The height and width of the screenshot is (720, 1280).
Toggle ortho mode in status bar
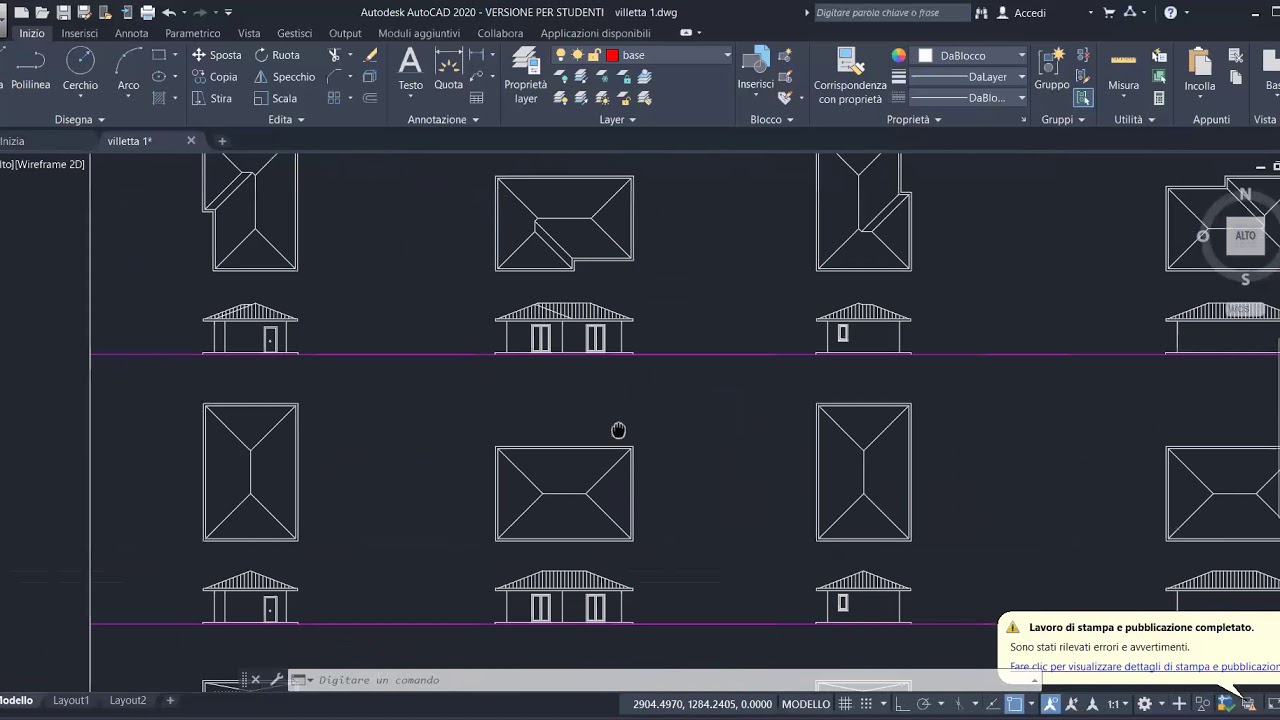pos(901,704)
